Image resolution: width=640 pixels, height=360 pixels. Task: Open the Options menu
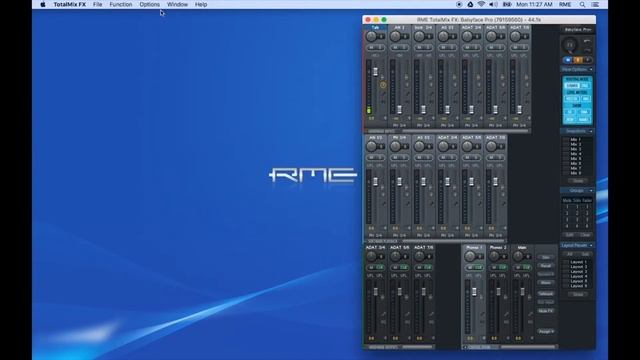149,4
